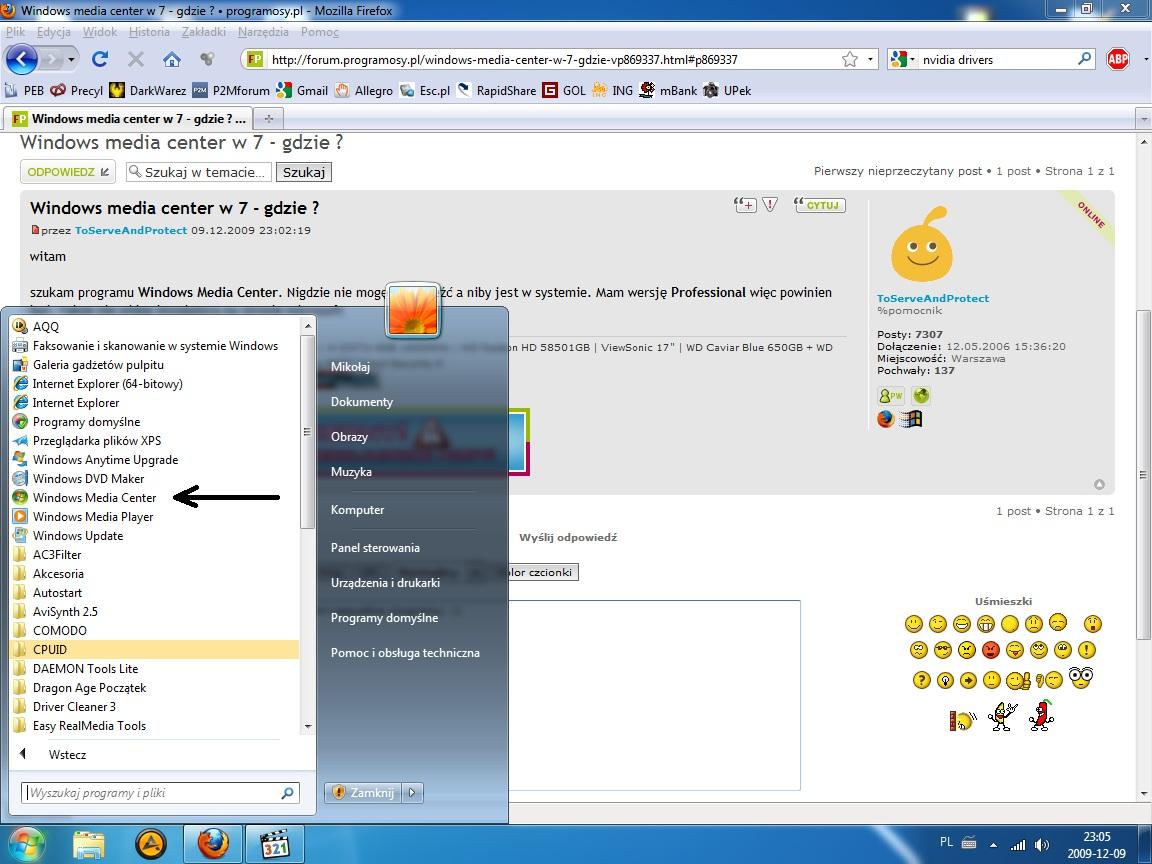Viewport: 1152px width, 864px height.
Task: Click the page vertical scrollbar thumb
Action: pos(1144,475)
